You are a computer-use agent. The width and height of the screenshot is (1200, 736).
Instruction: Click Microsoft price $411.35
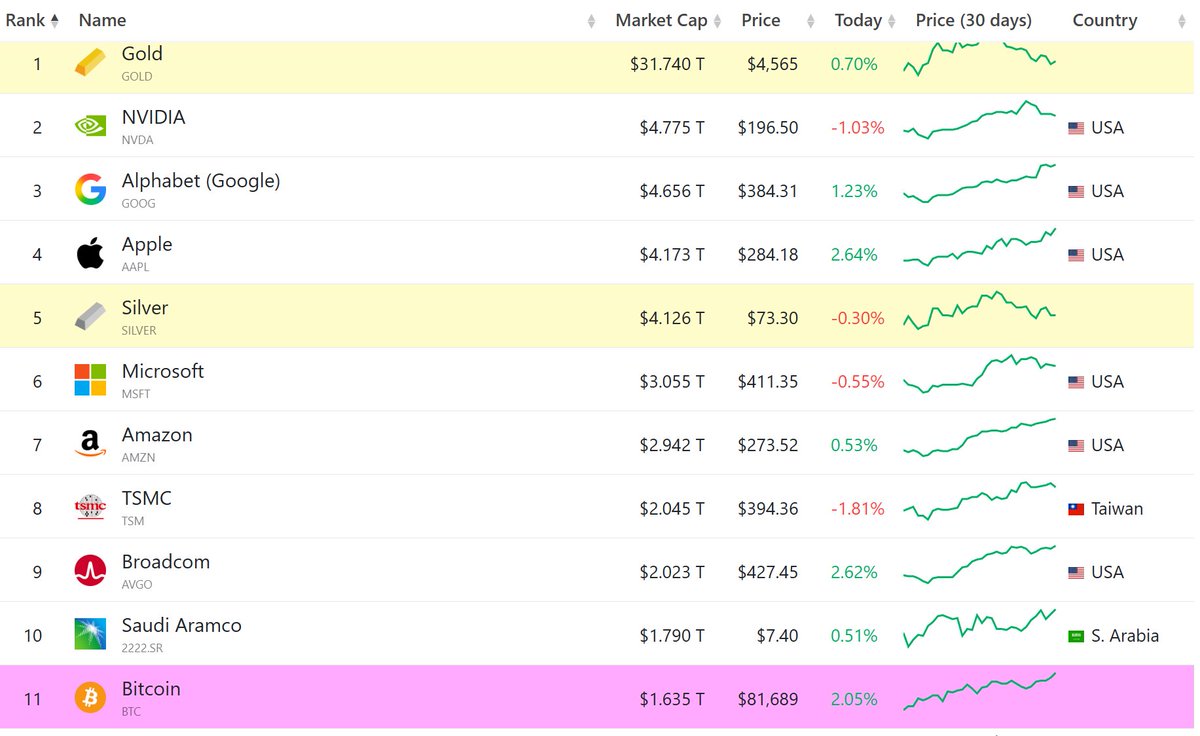[768, 382]
